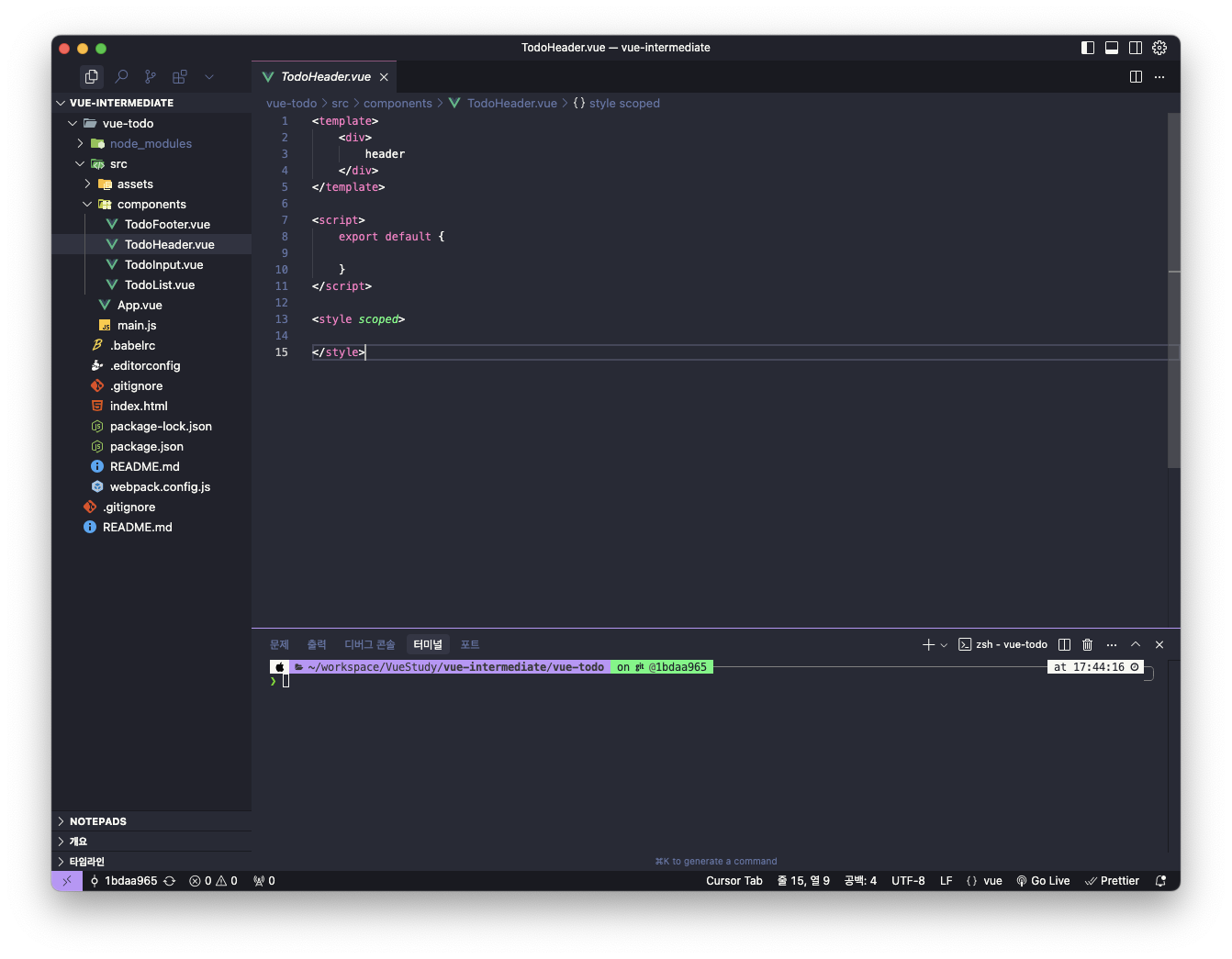
Task: Open index.html file
Action: (151, 406)
